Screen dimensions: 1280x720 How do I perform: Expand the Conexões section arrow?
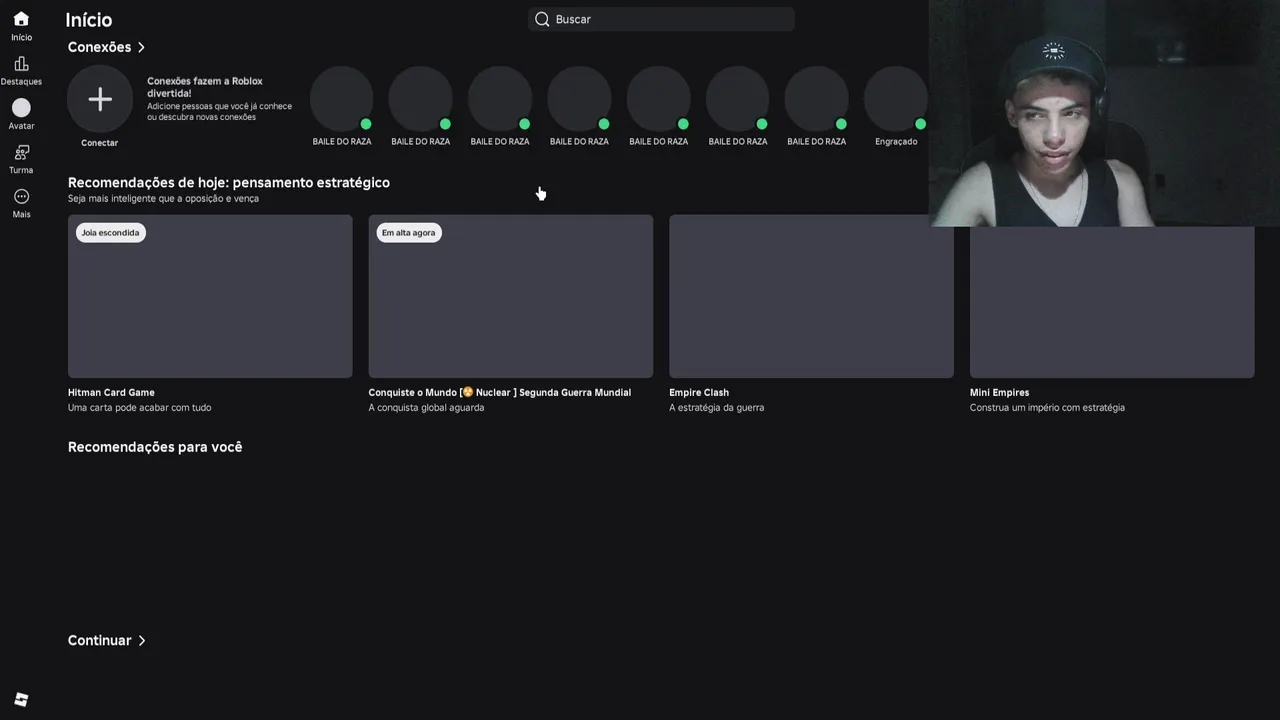141,47
